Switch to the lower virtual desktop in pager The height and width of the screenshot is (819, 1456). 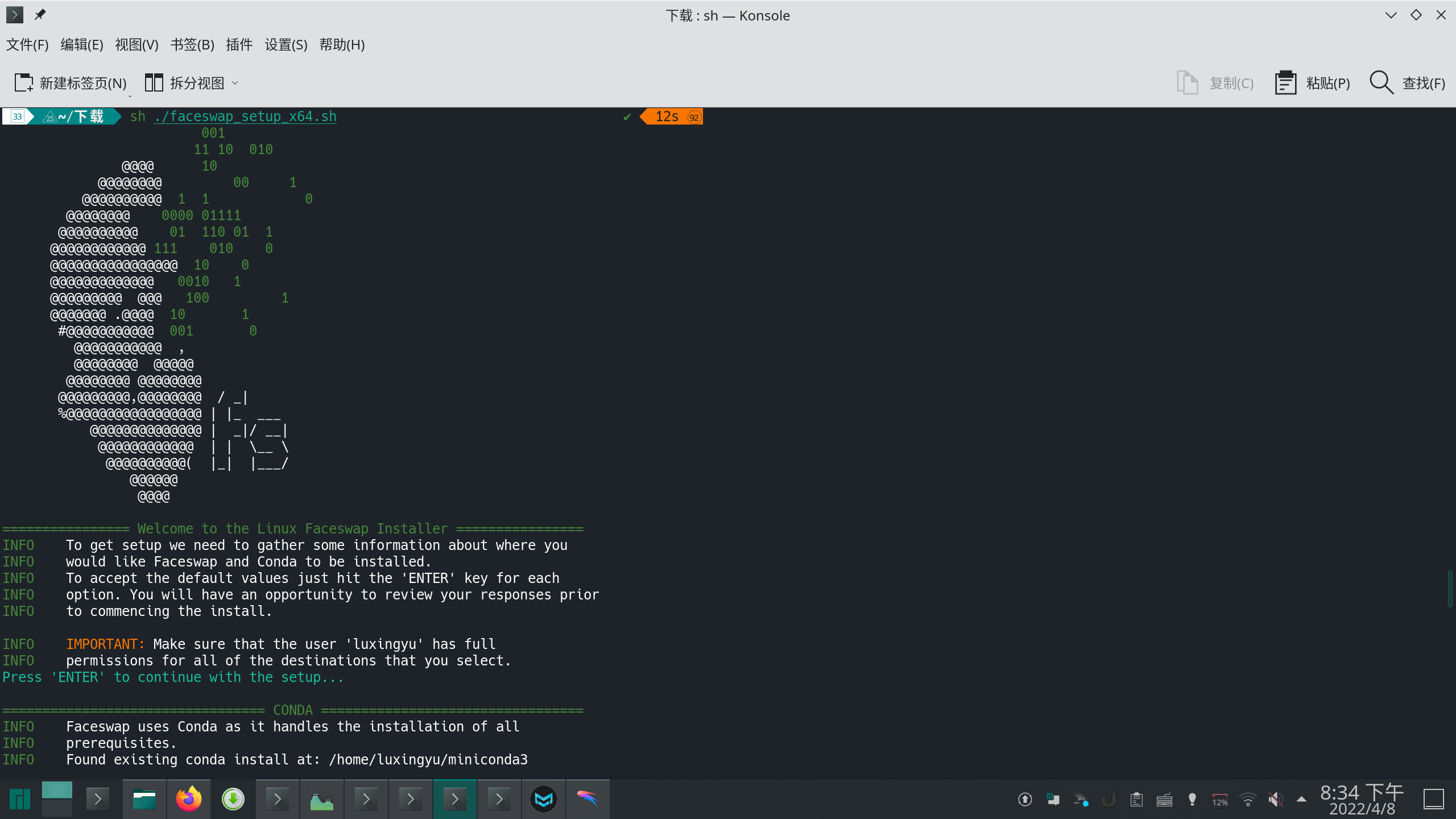pyautogui.click(x=57, y=808)
